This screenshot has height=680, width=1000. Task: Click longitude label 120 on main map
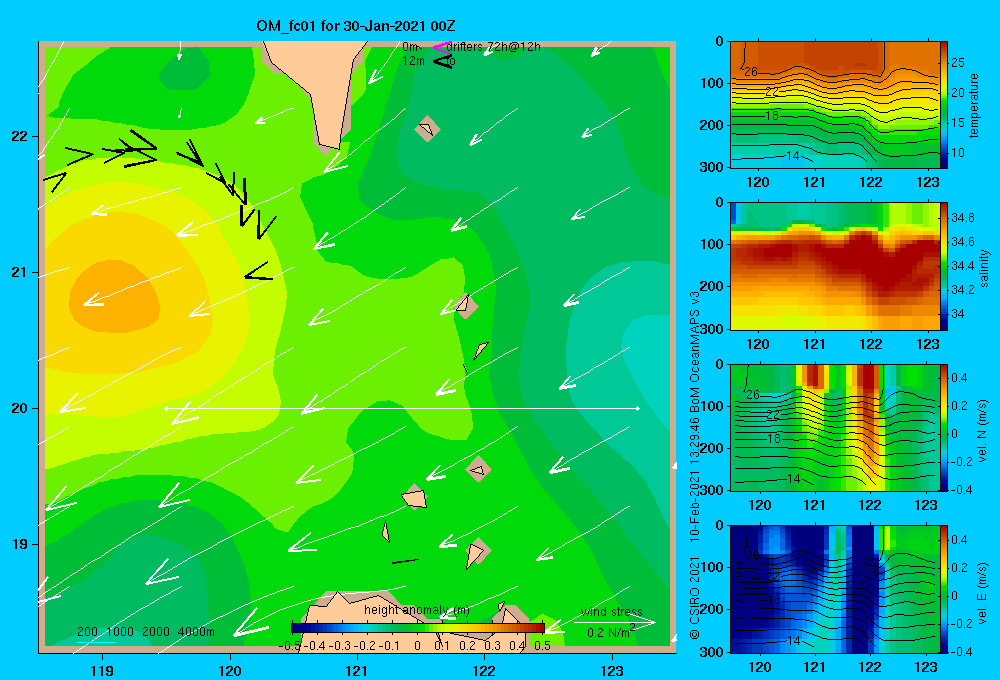(230, 671)
